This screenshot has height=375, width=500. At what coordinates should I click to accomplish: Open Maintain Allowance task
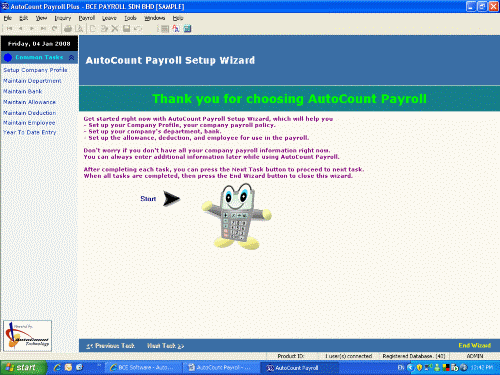[29, 102]
